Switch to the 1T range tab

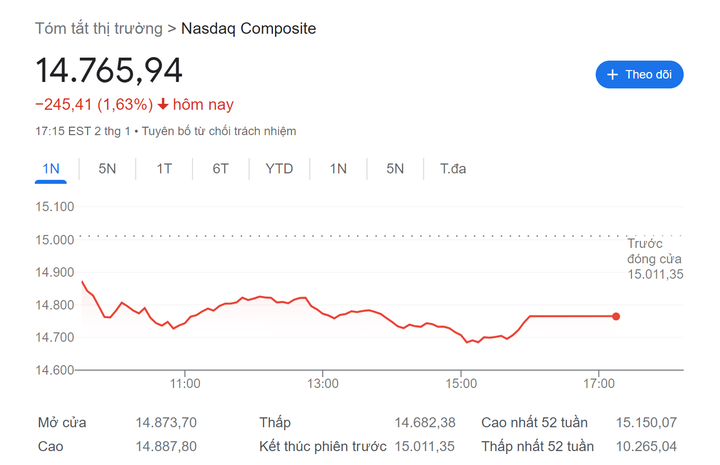[x=164, y=168]
